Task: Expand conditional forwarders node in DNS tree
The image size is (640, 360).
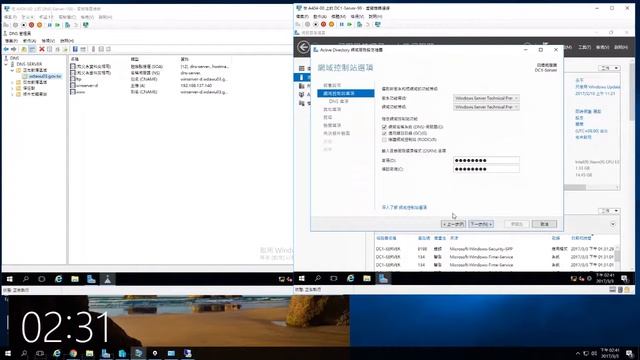Action: (x=12, y=94)
